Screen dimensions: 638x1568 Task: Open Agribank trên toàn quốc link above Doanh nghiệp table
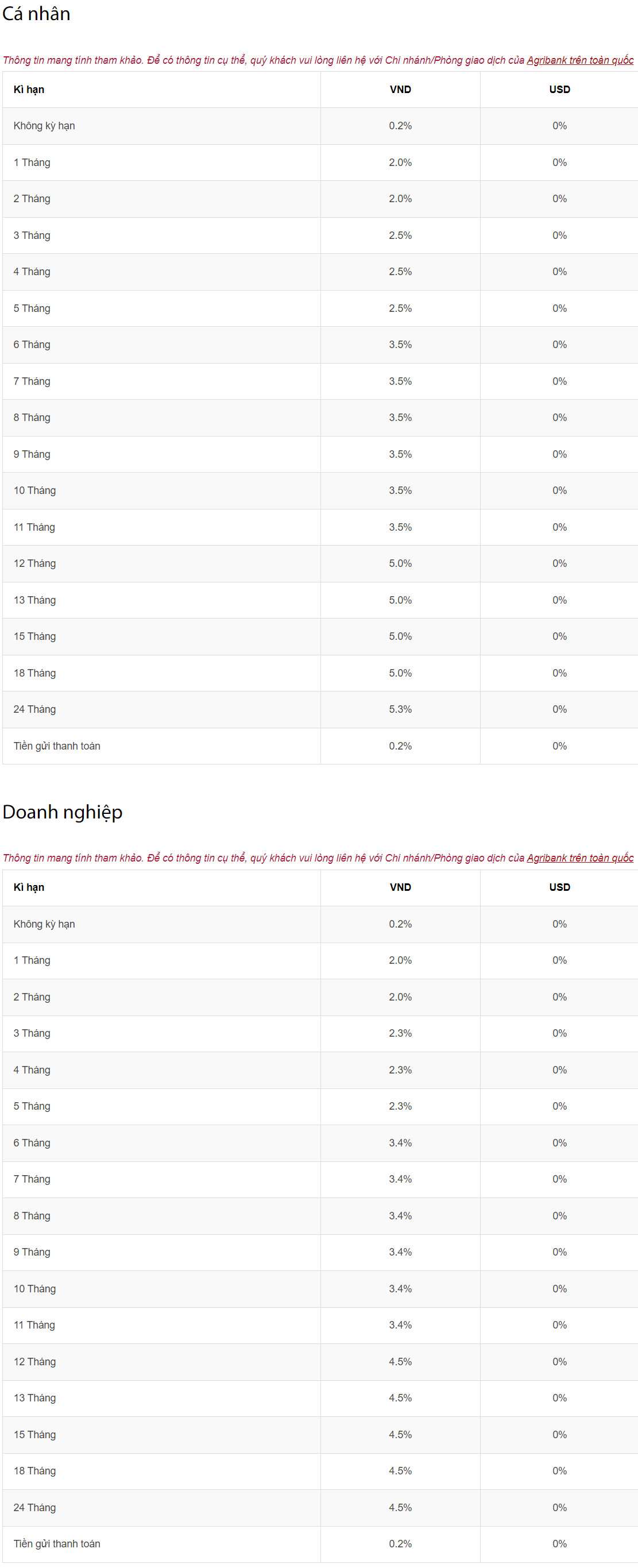click(579, 858)
